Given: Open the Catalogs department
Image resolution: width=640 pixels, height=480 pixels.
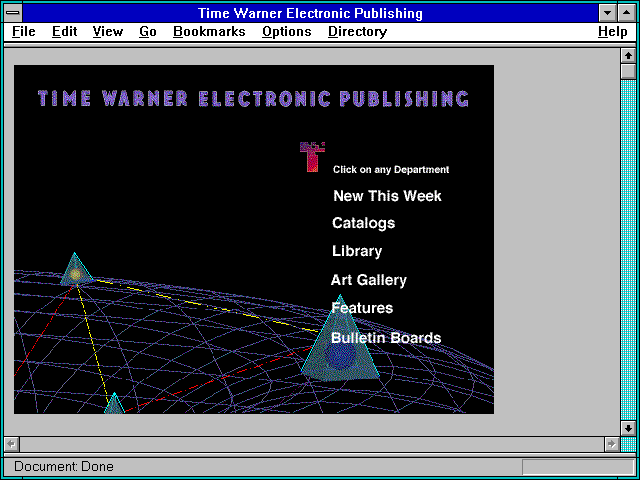Looking at the screenshot, I should pos(364,223).
